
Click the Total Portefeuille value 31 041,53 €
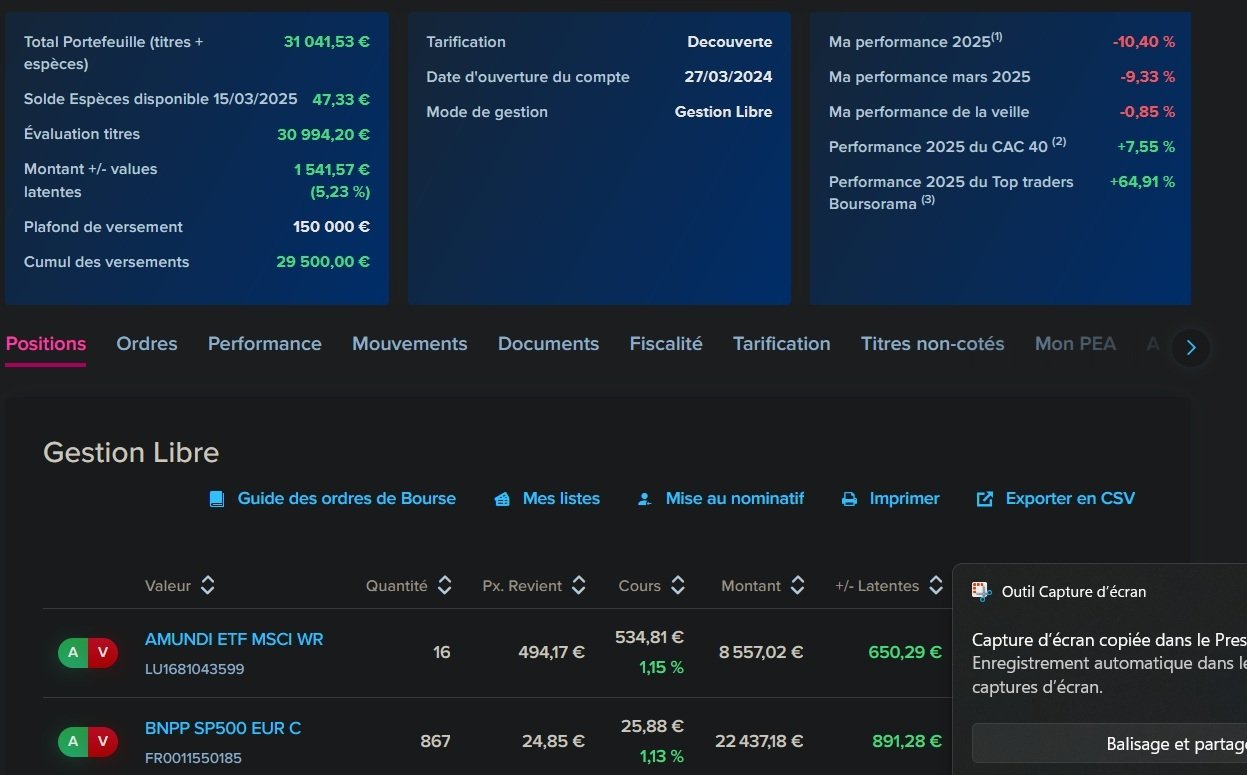point(327,42)
